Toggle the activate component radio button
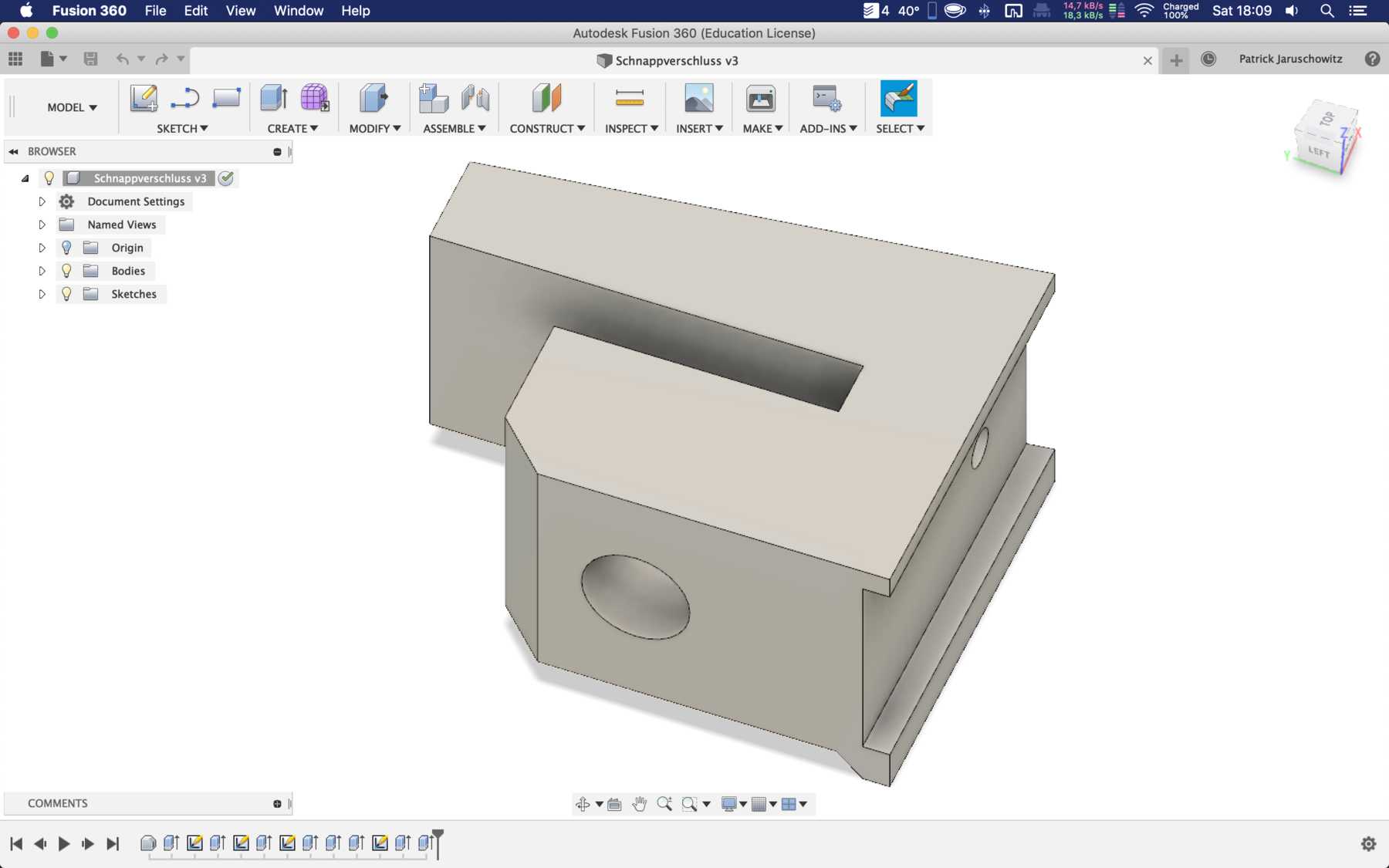Screen dimensions: 1389x868 (x=226, y=178)
